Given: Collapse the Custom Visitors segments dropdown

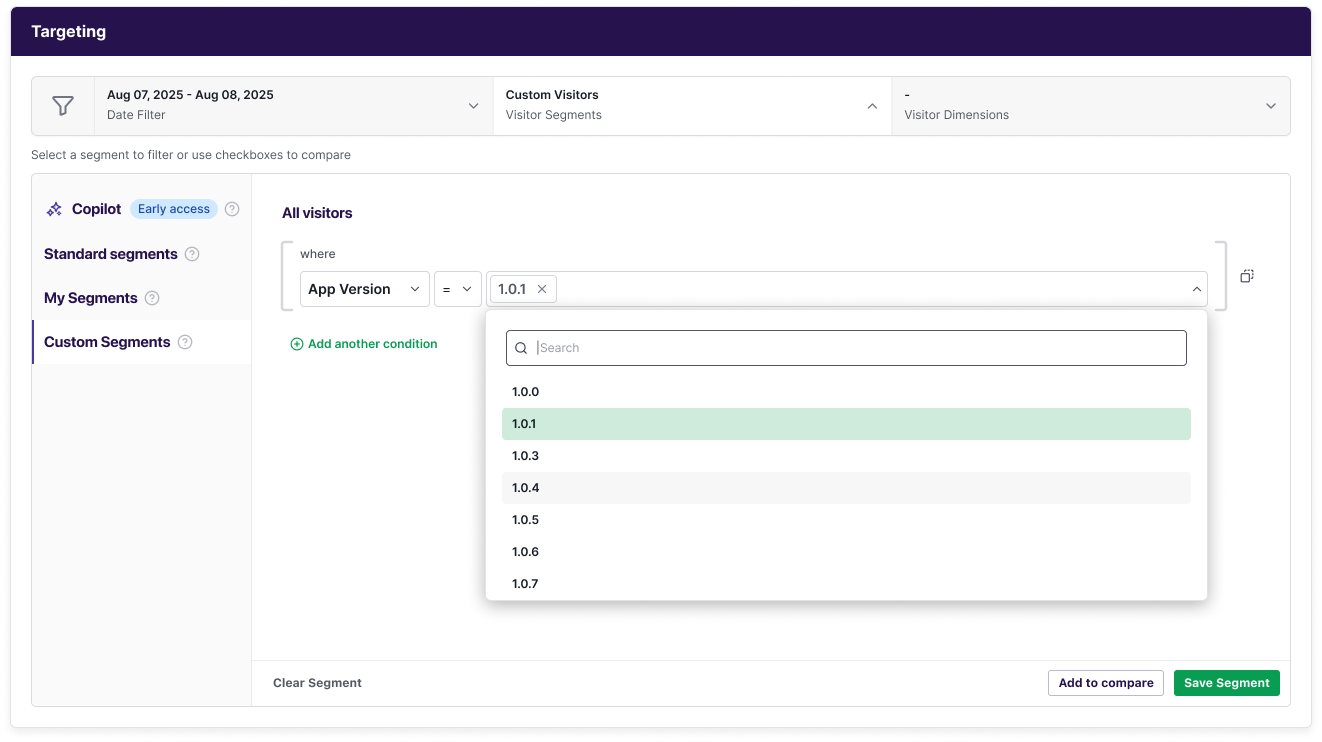Looking at the screenshot, I should click(872, 105).
